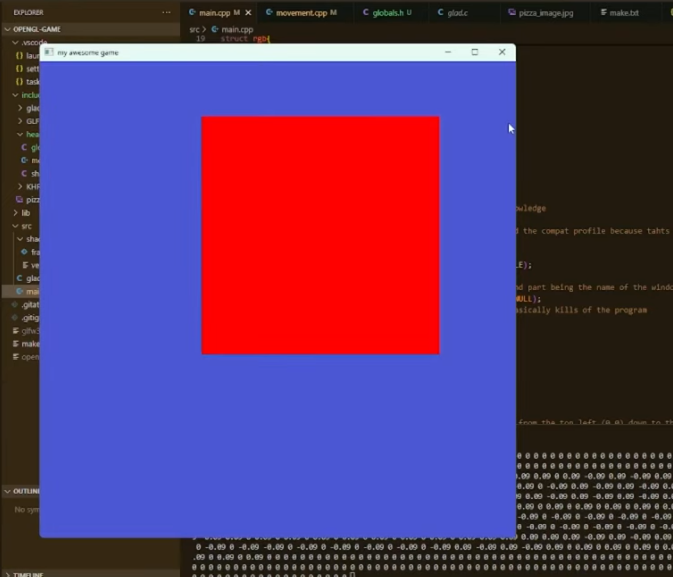This screenshot has width=673, height=577.
Task: Collapse the OPENGL-GAME root folder
Action: (8, 29)
